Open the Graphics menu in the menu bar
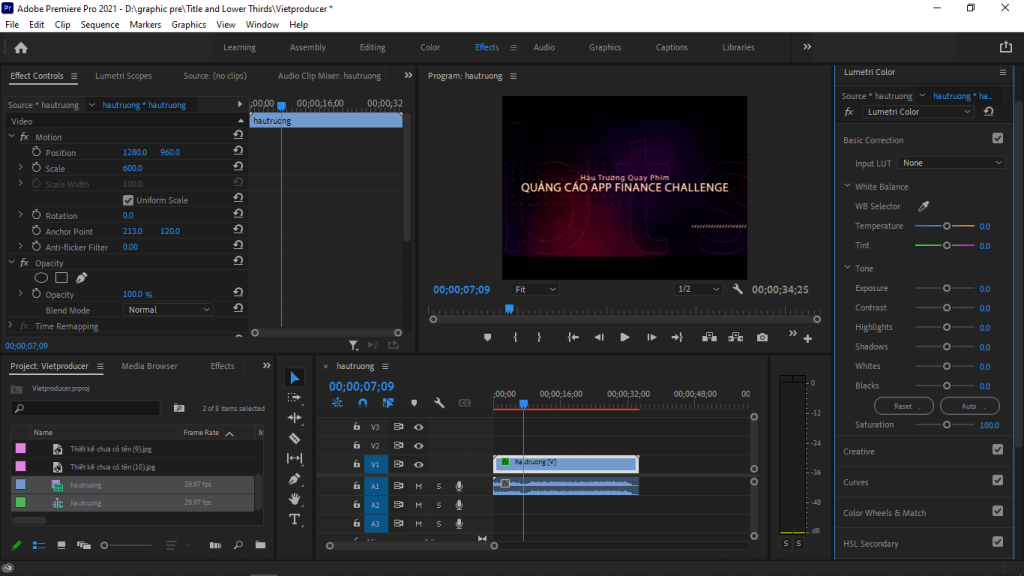The image size is (1024, 576). [187, 24]
